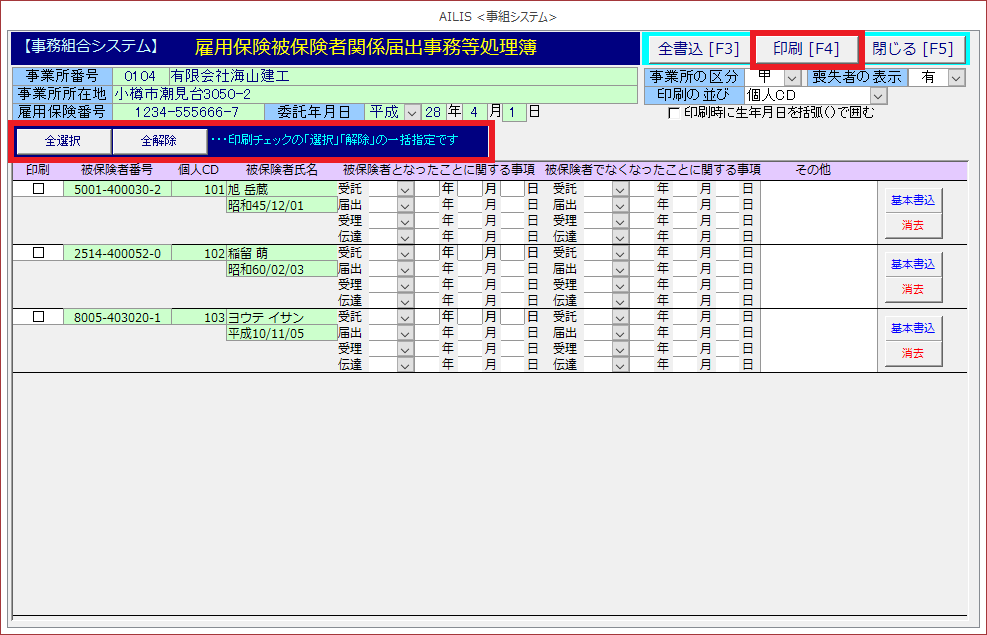This screenshot has width=987, height=635.
Task: Tick the print checkbox for ヨウテ イサン
Action: point(38,317)
